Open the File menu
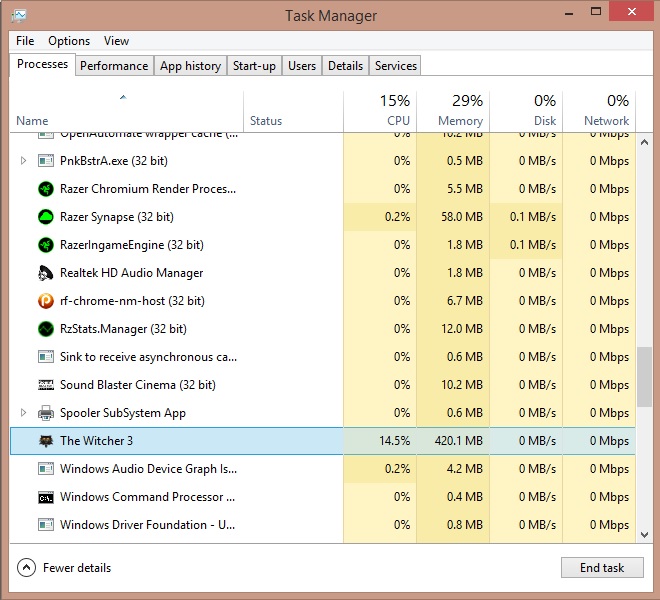The width and height of the screenshot is (660, 600). 25,41
